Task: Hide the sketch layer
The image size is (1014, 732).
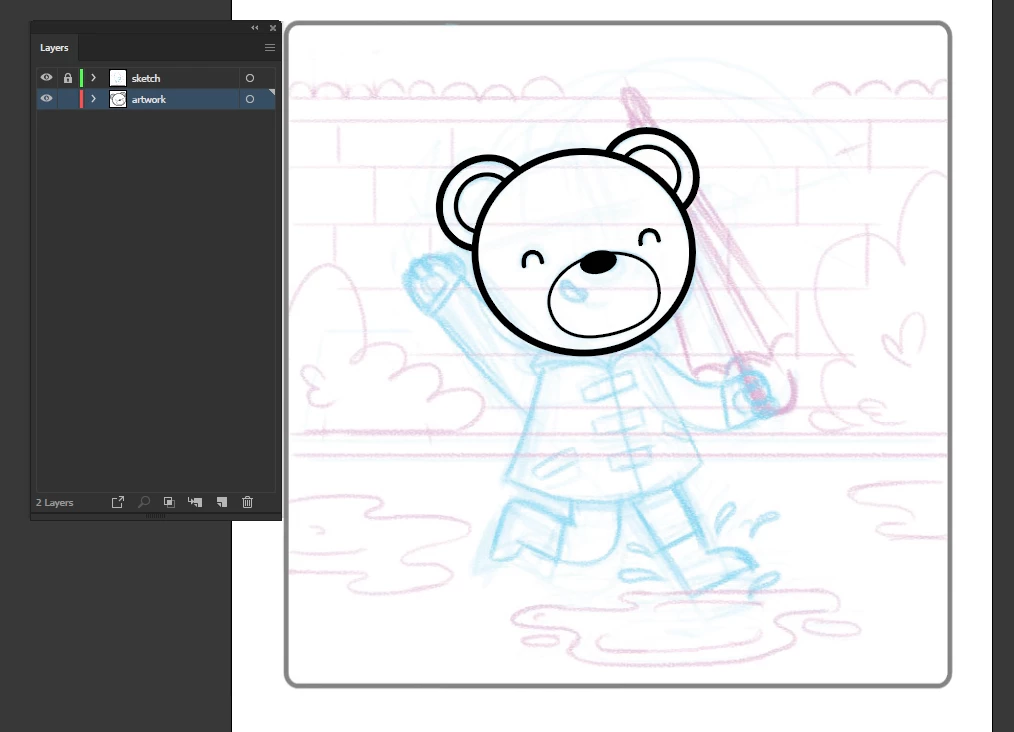Action: [x=46, y=77]
